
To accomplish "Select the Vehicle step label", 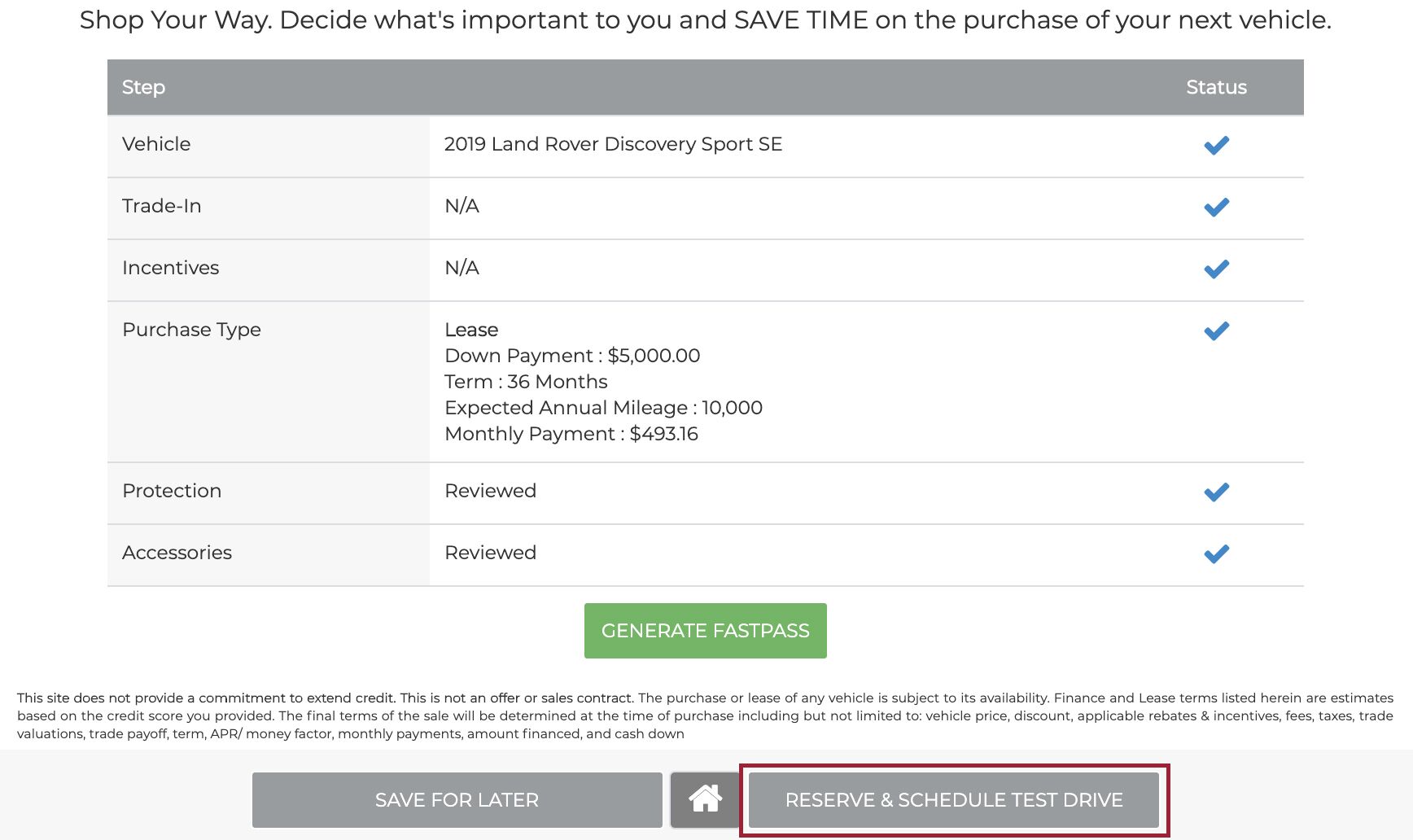I will 156,144.
